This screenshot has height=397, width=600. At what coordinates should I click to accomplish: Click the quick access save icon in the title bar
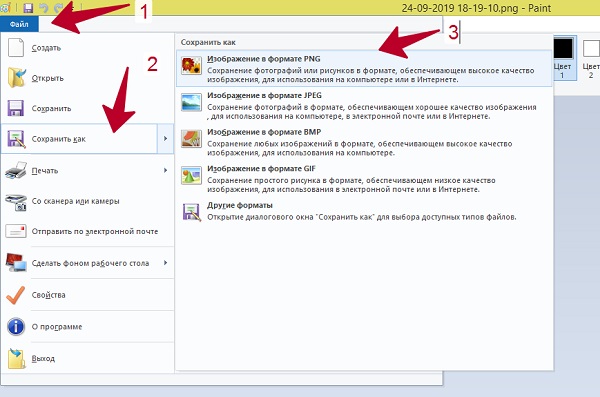(28, 7)
